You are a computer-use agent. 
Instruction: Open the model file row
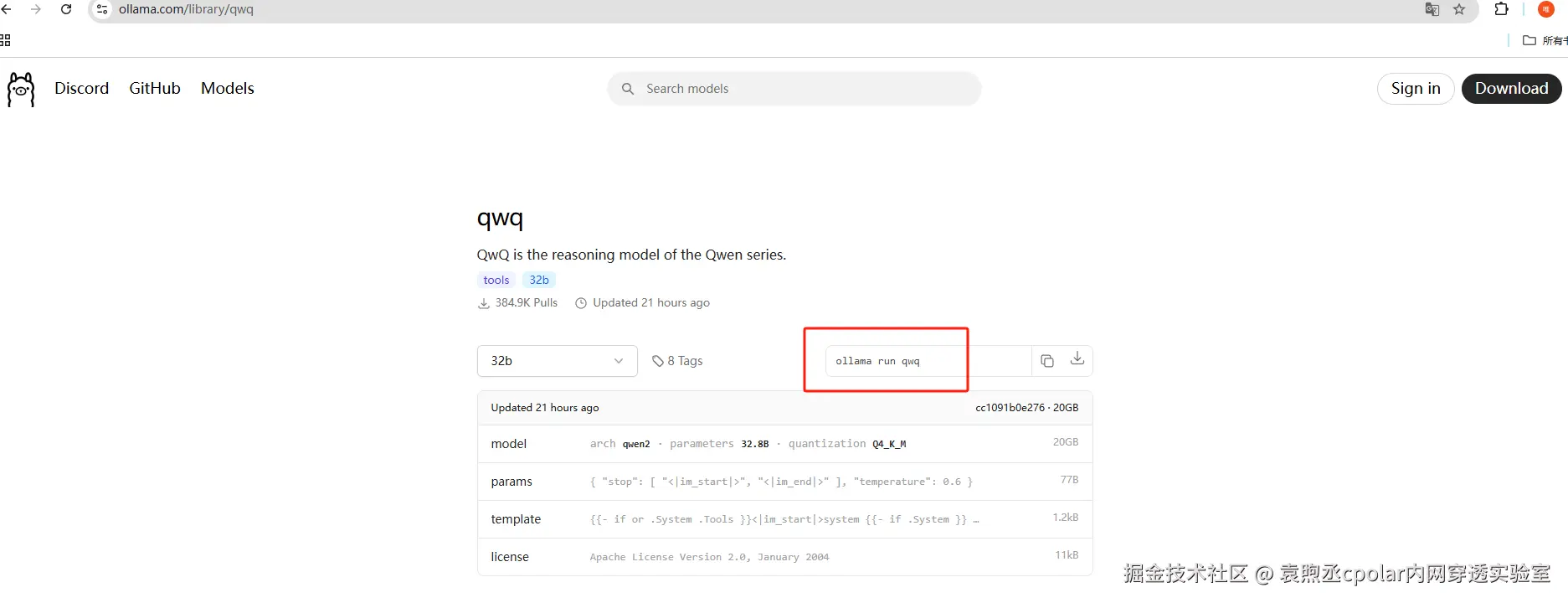click(784, 444)
